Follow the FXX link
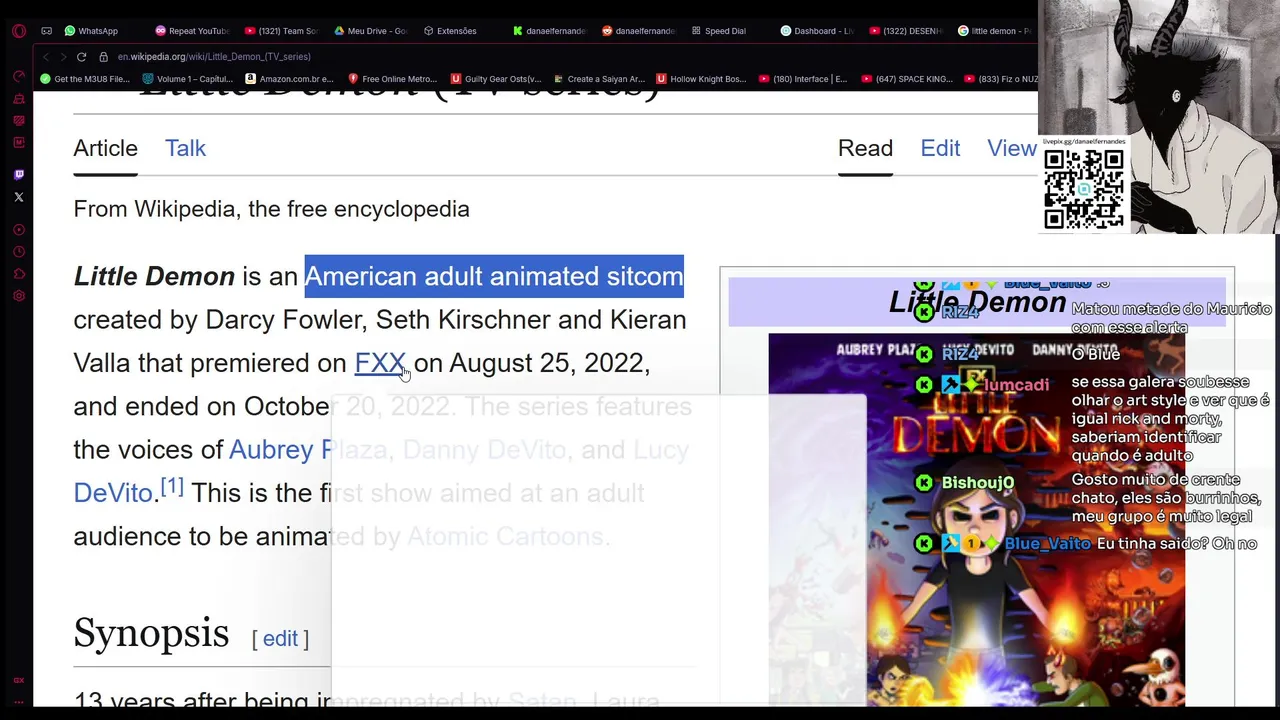Screen dimensions: 1280x720 click(x=380, y=363)
